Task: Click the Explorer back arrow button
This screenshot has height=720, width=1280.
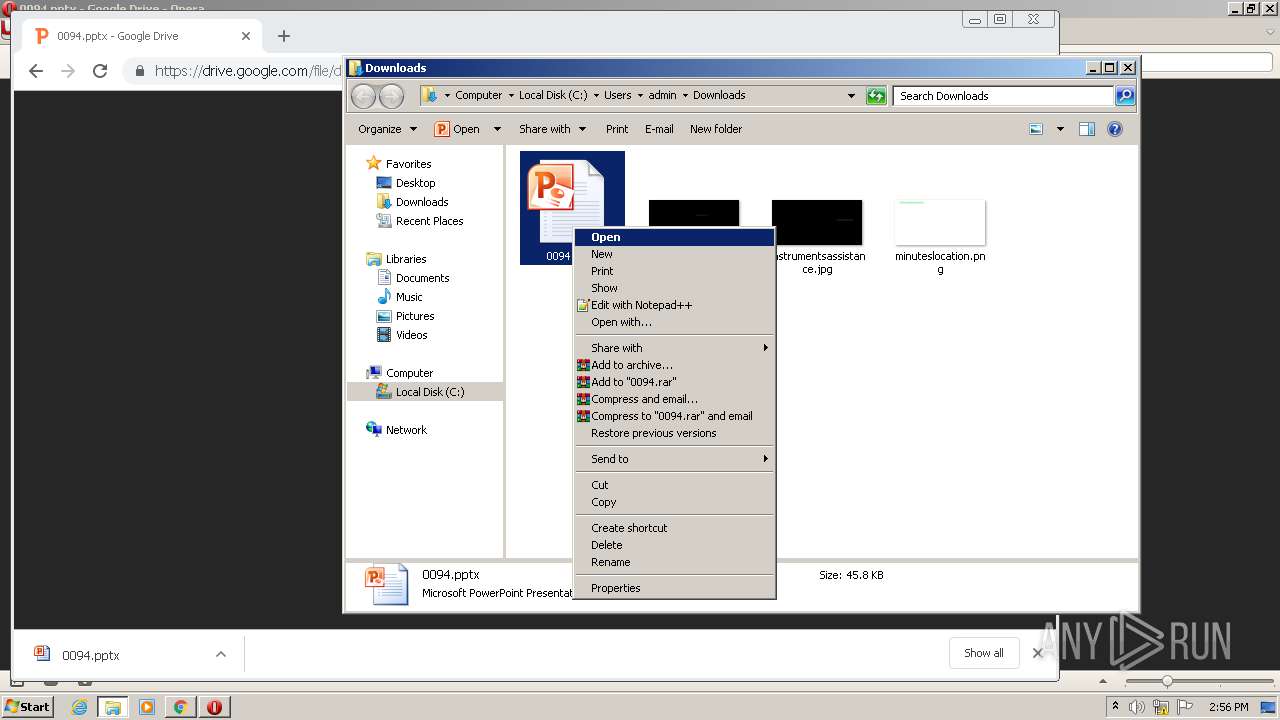Action: pos(363,96)
